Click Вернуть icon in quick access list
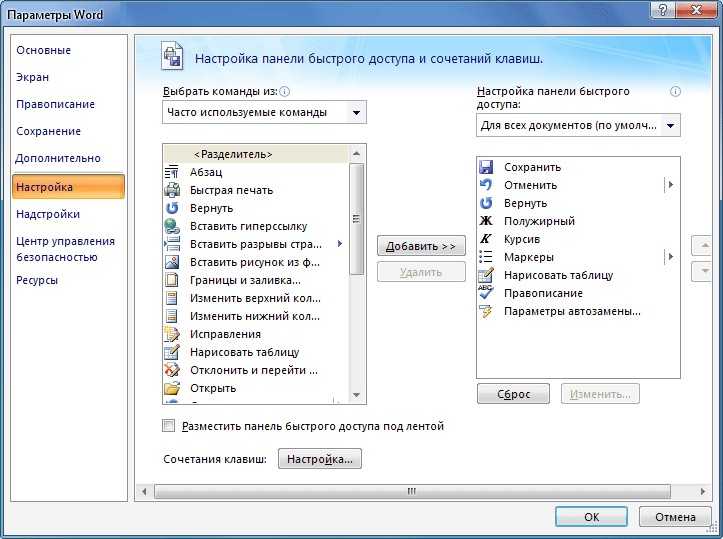 pyautogui.click(x=486, y=203)
